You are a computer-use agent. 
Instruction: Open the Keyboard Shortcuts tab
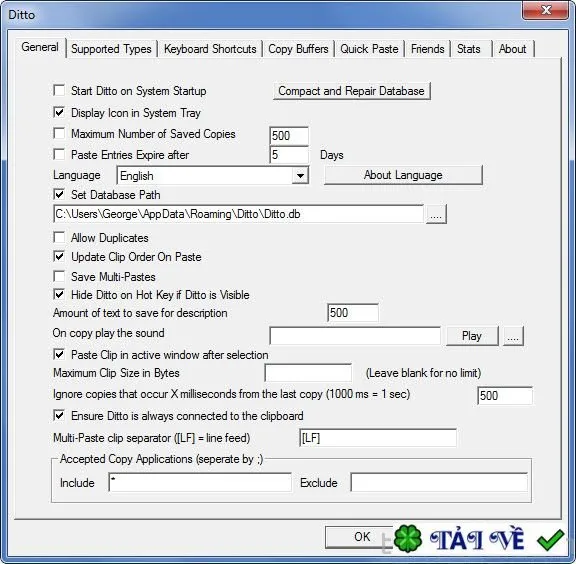coord(210,49)
